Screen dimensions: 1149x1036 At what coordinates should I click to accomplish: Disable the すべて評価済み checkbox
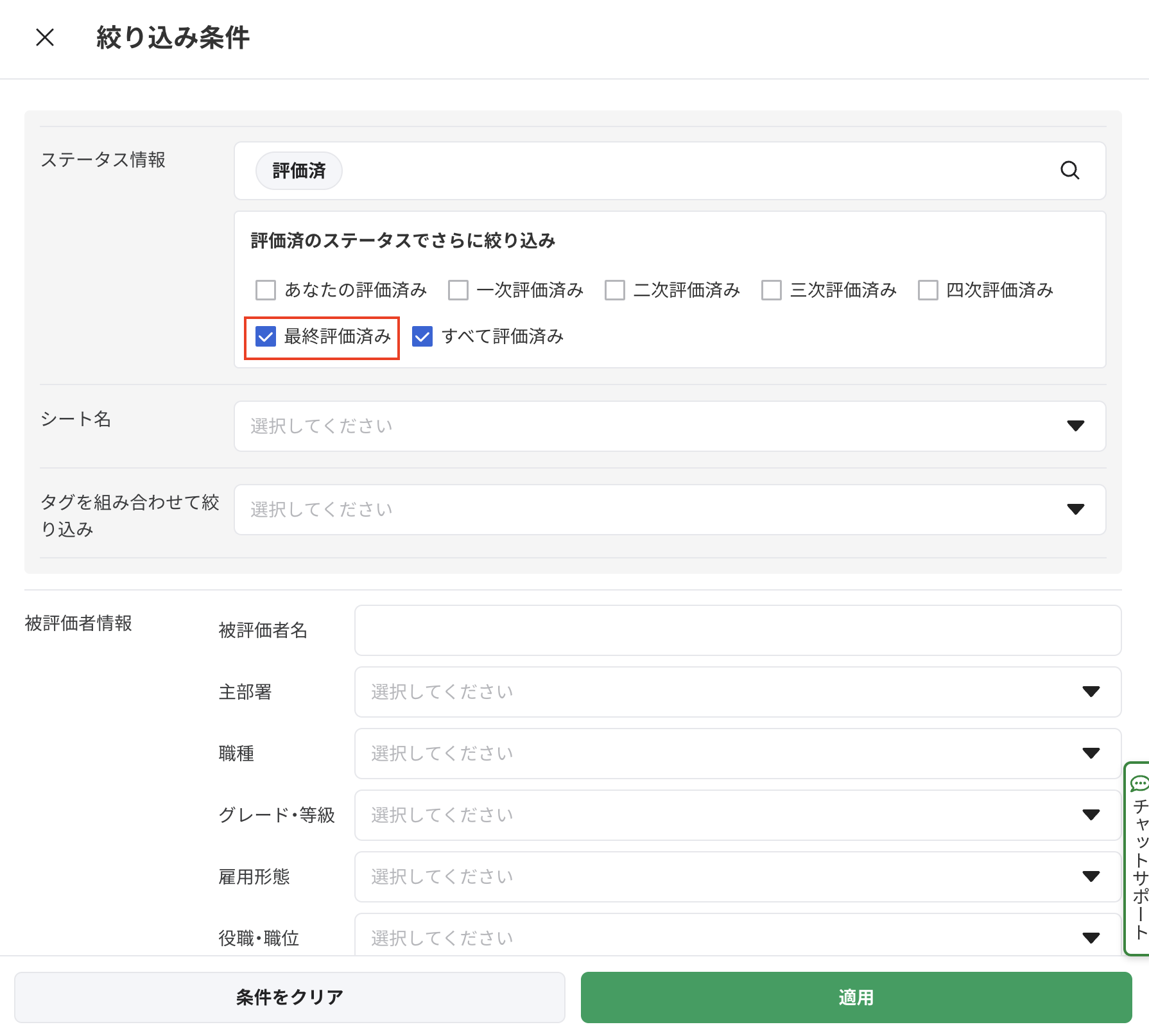pos(422,336)
